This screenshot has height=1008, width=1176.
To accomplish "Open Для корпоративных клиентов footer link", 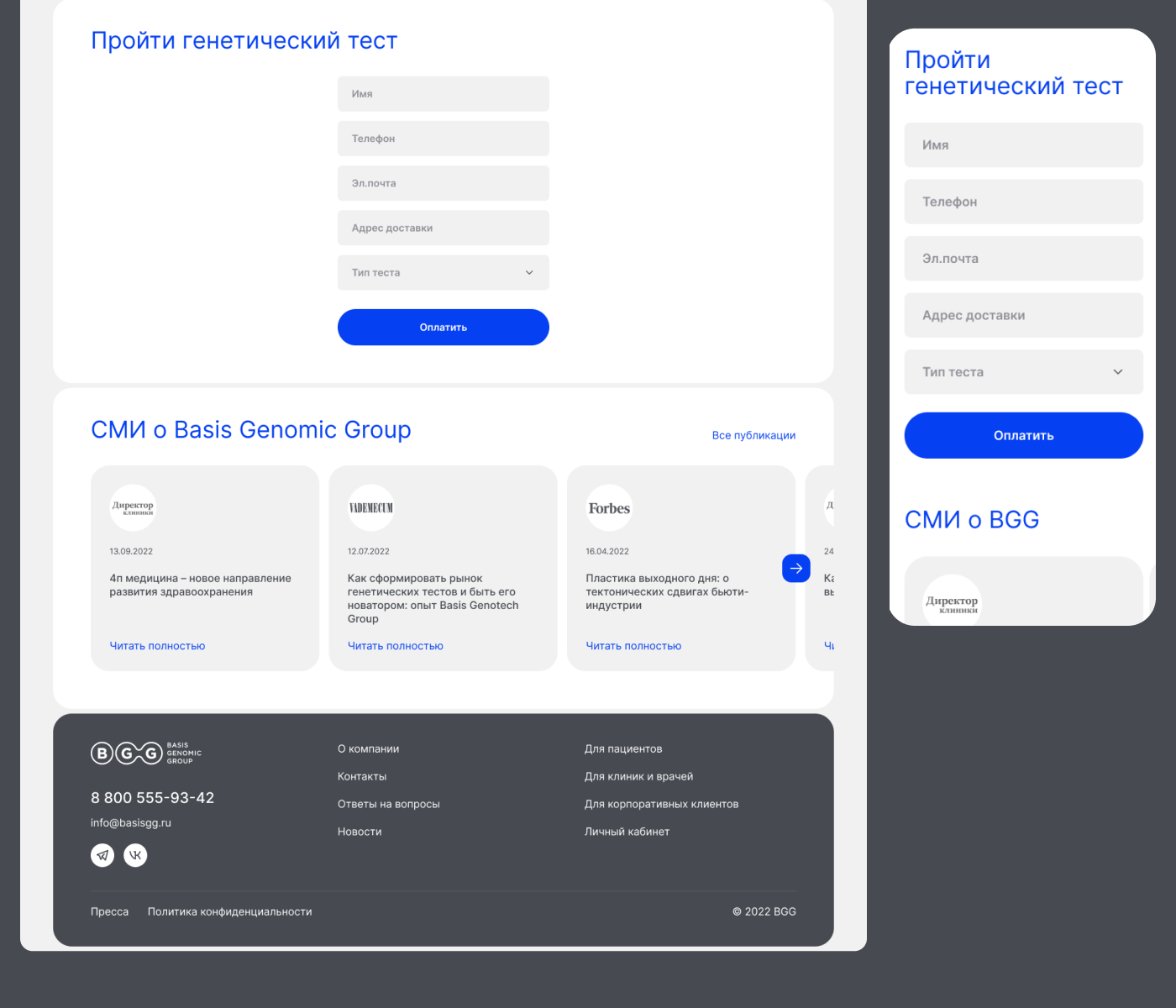I will pos(662,804).
